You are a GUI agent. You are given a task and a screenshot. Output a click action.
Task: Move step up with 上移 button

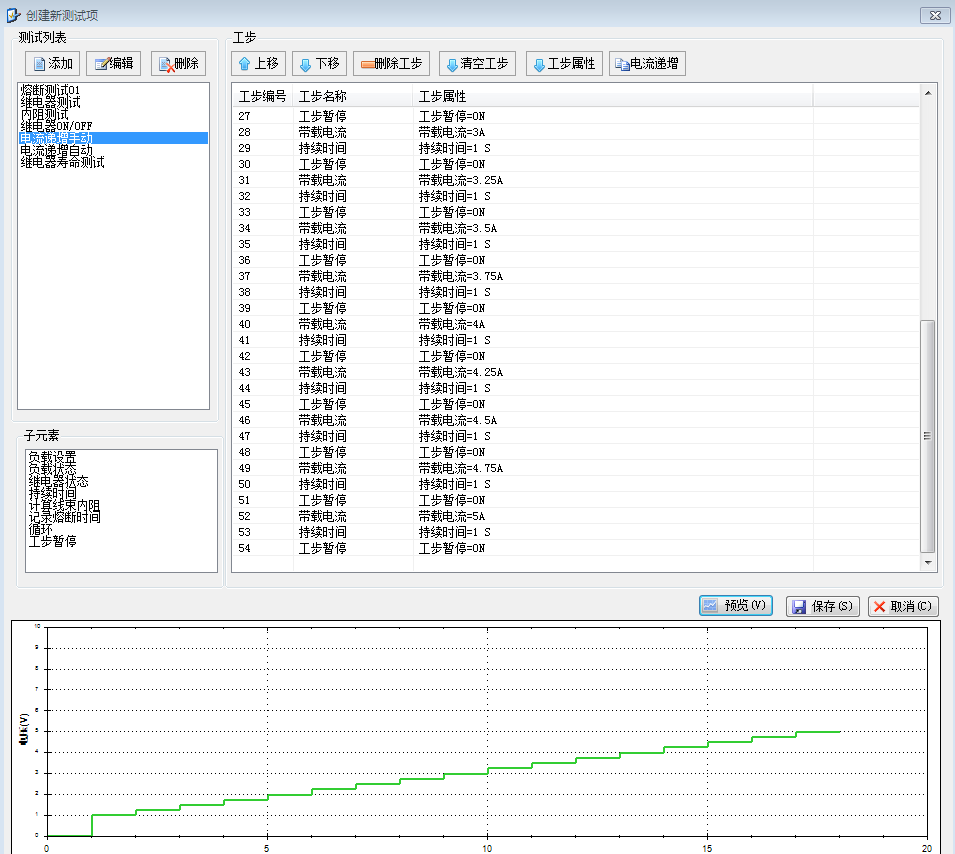[x=258, y=63]
